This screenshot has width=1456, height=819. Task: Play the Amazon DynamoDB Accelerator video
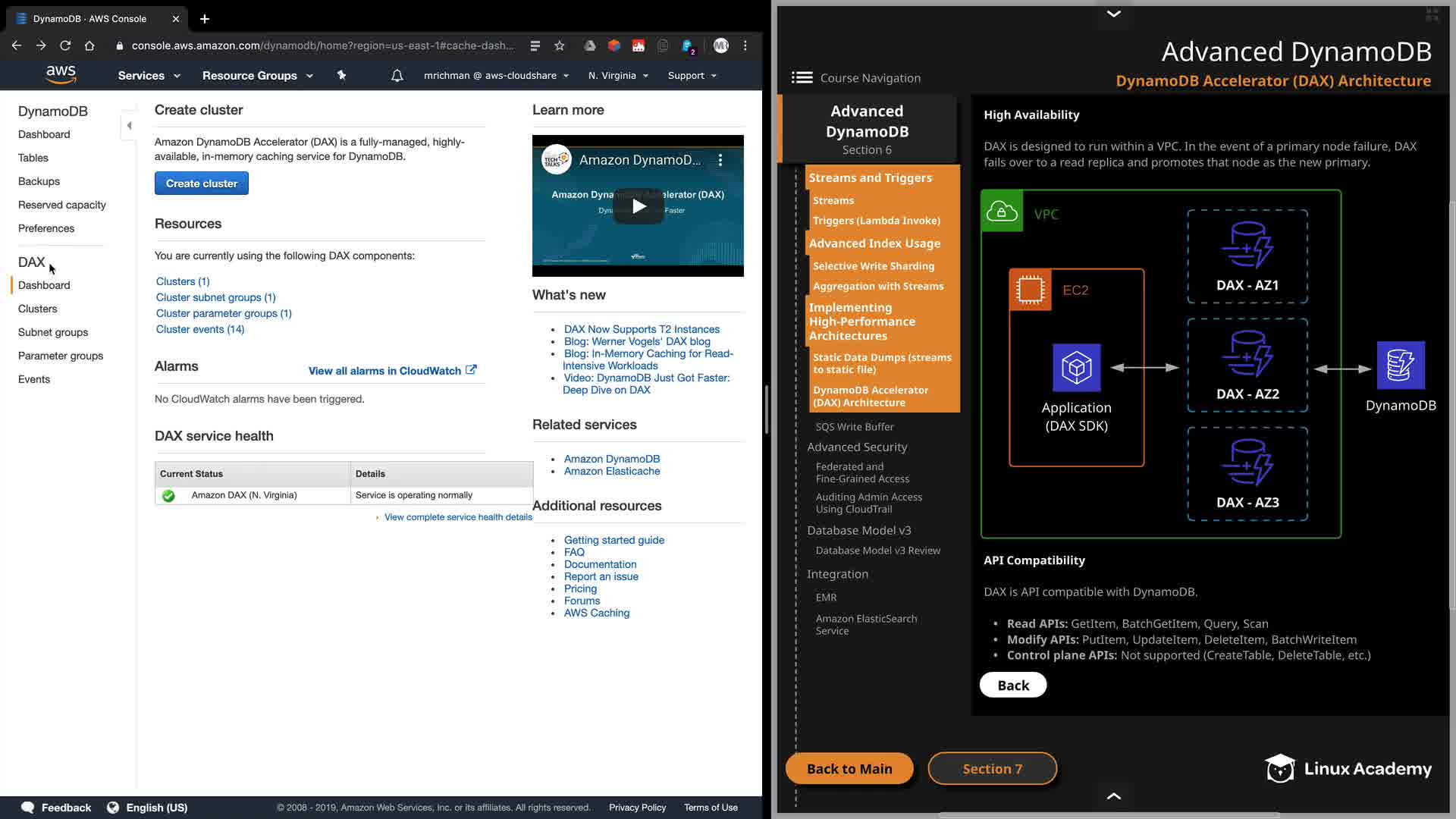tap(639, 206)
